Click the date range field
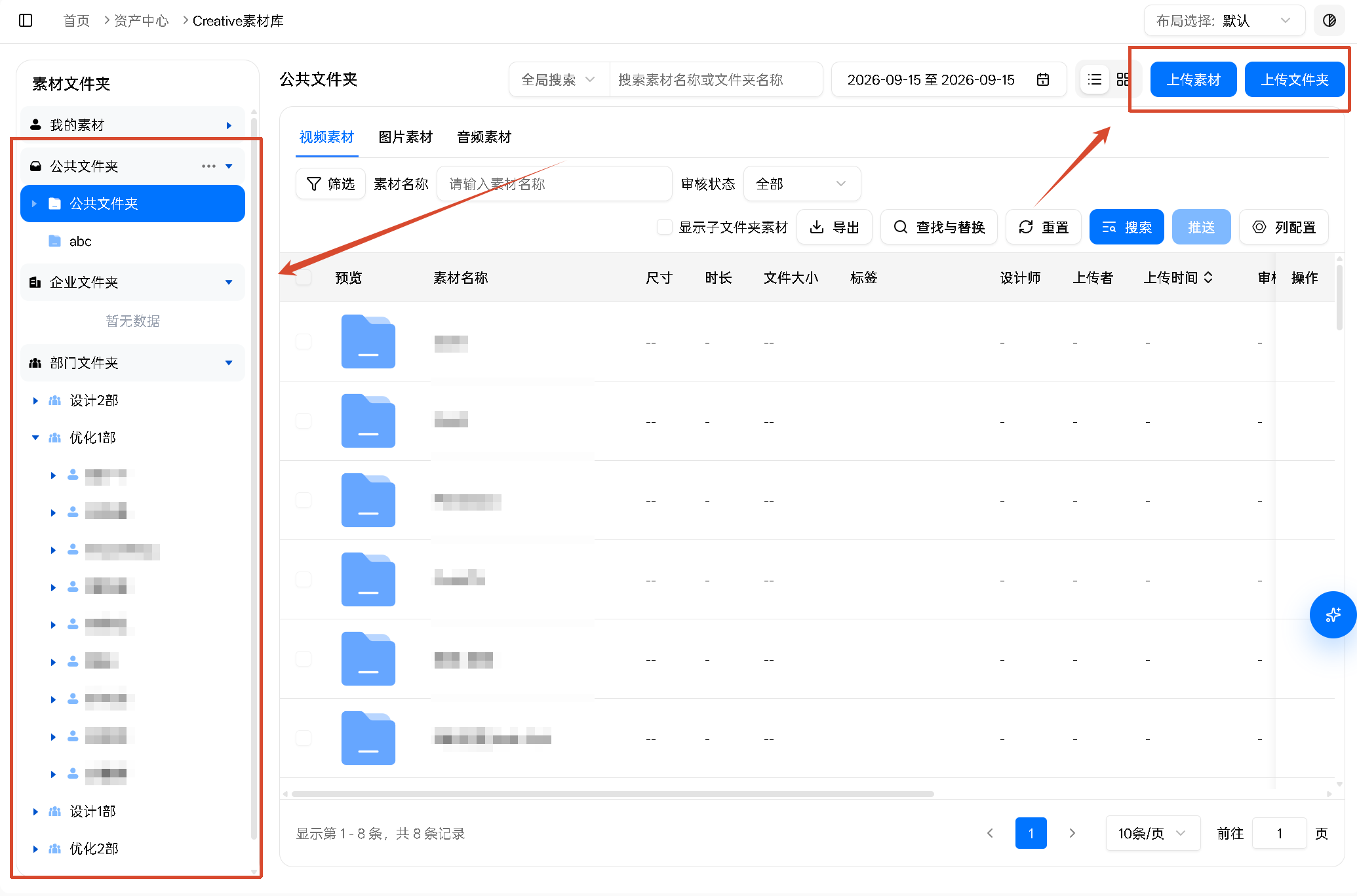Screen dimensions: 1357x896 948,79
